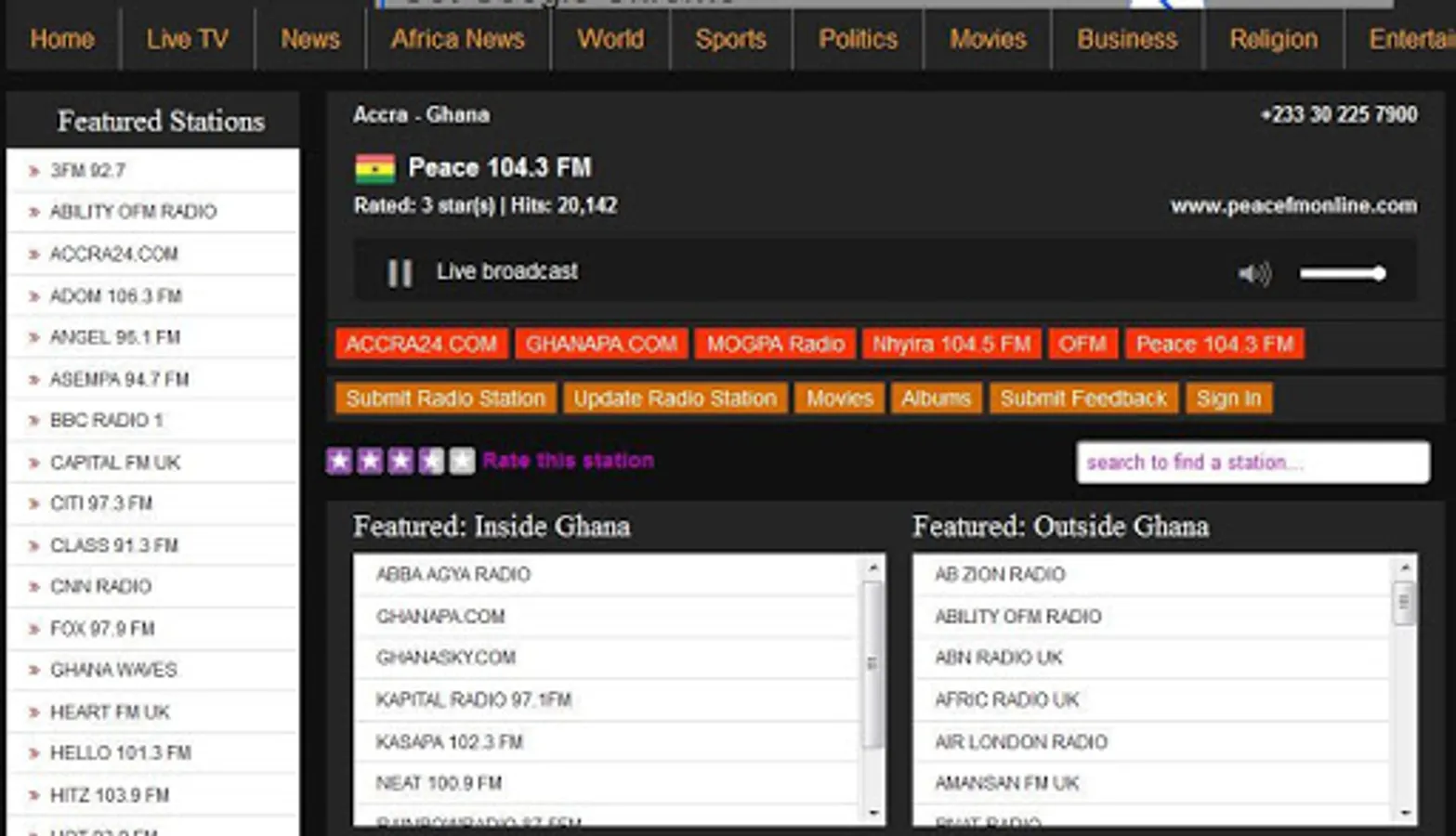This screenshot has width=1456, height=836.
Task: Click the Ghana flag icon
Action: point(375,169)
